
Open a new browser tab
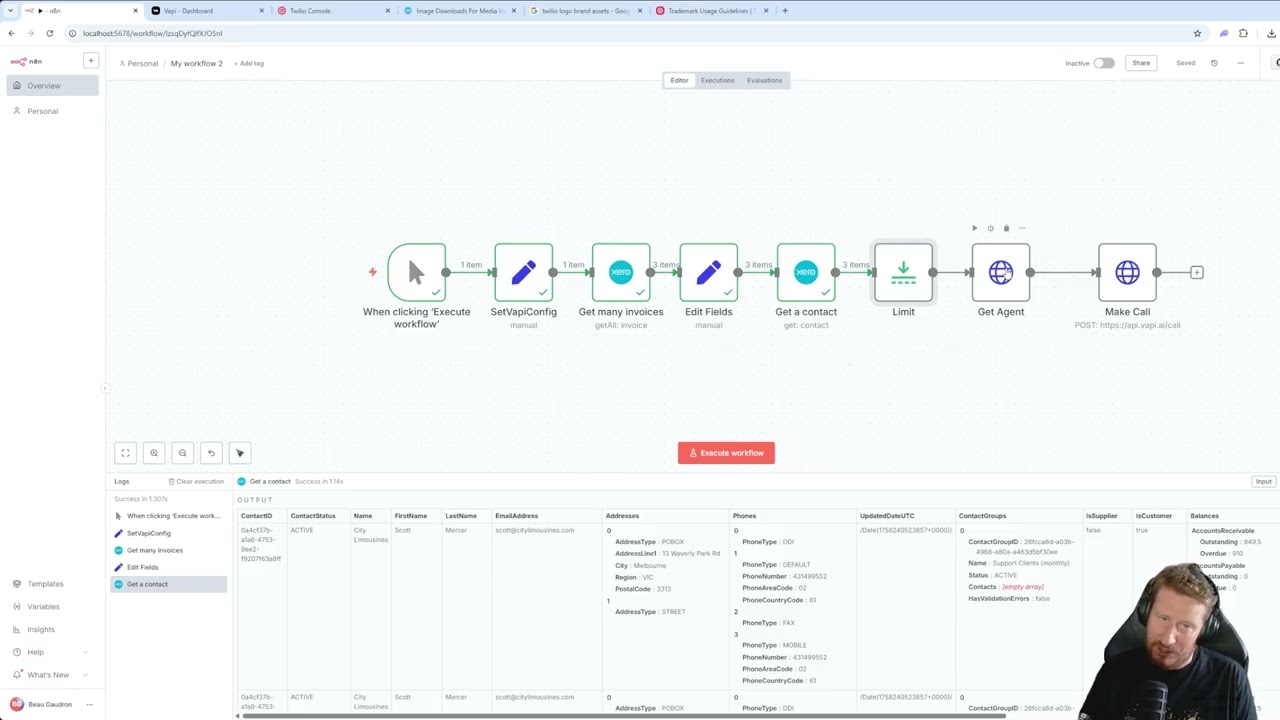click(x=785, y=11)
